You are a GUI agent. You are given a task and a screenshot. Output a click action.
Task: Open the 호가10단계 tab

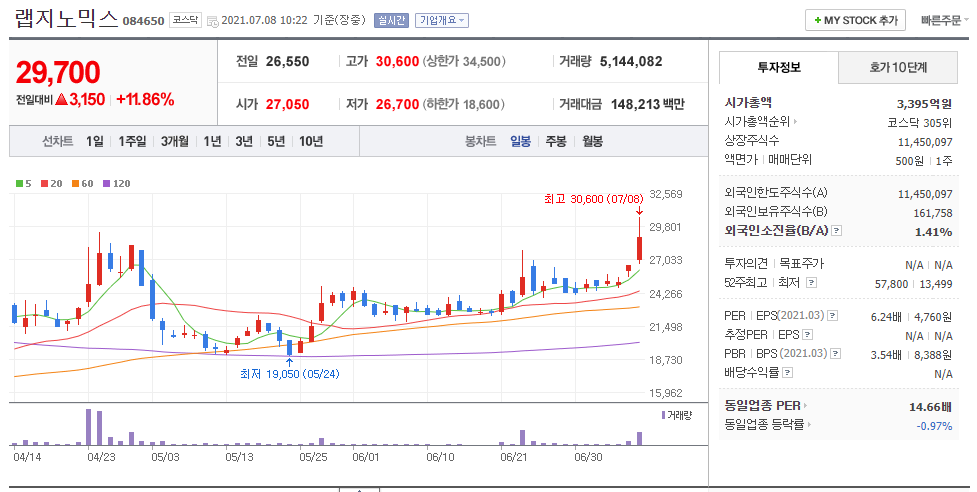point(898,67)
